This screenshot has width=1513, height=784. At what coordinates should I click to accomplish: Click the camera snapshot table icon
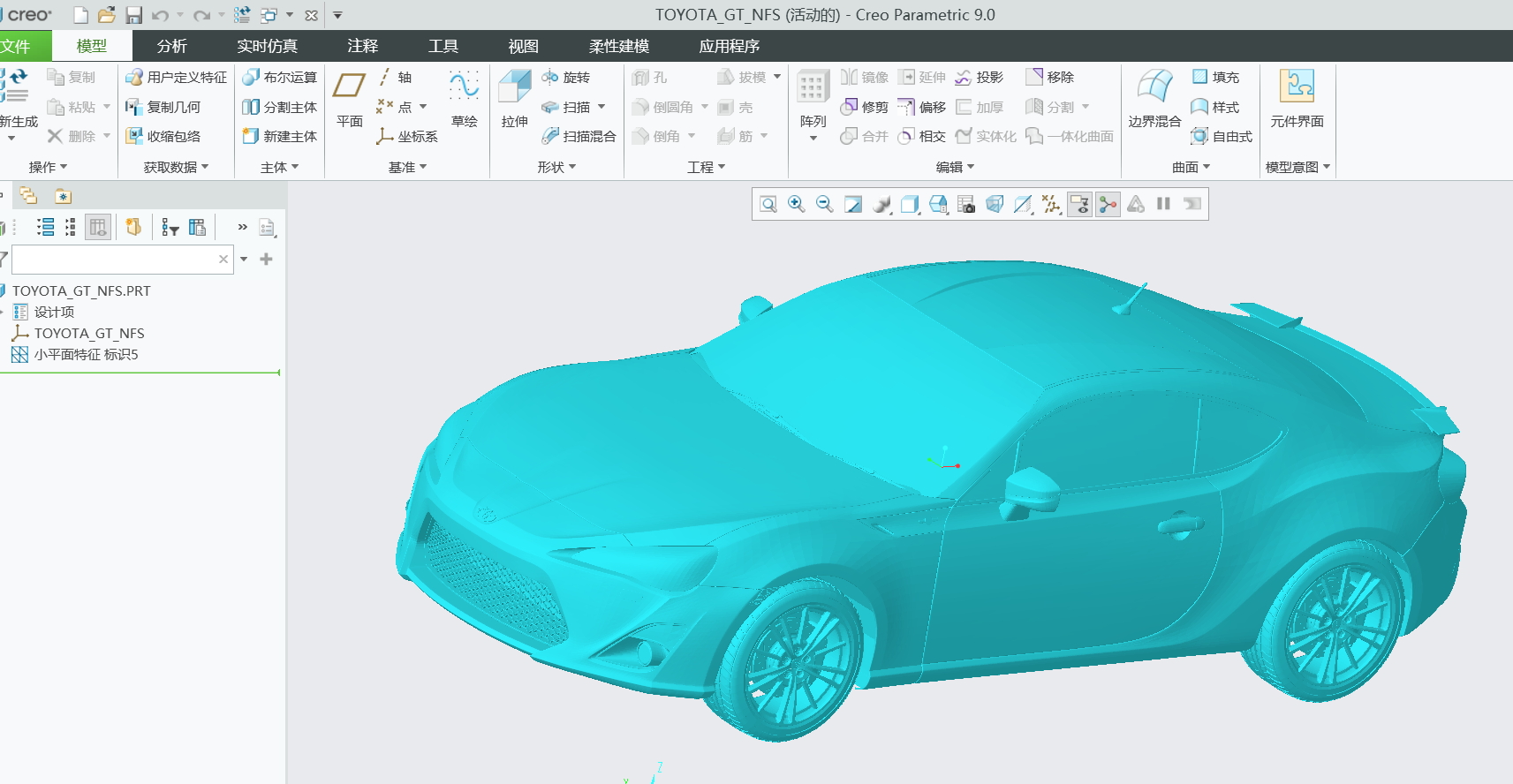[966, 205]
